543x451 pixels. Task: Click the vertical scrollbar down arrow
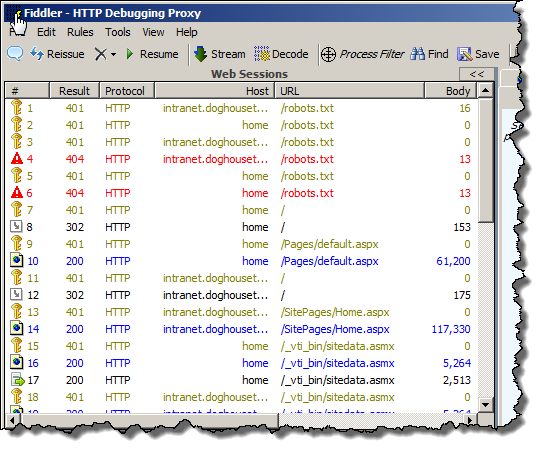486,404
